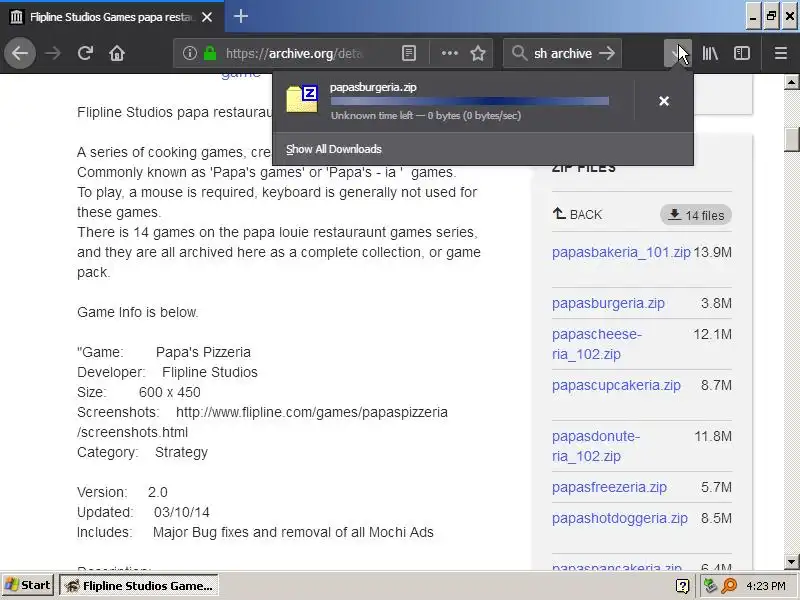The height and width of the screenshot is (600, 800).
Task: Select the Flipline Studios Games tab
Action: point(111,17)
